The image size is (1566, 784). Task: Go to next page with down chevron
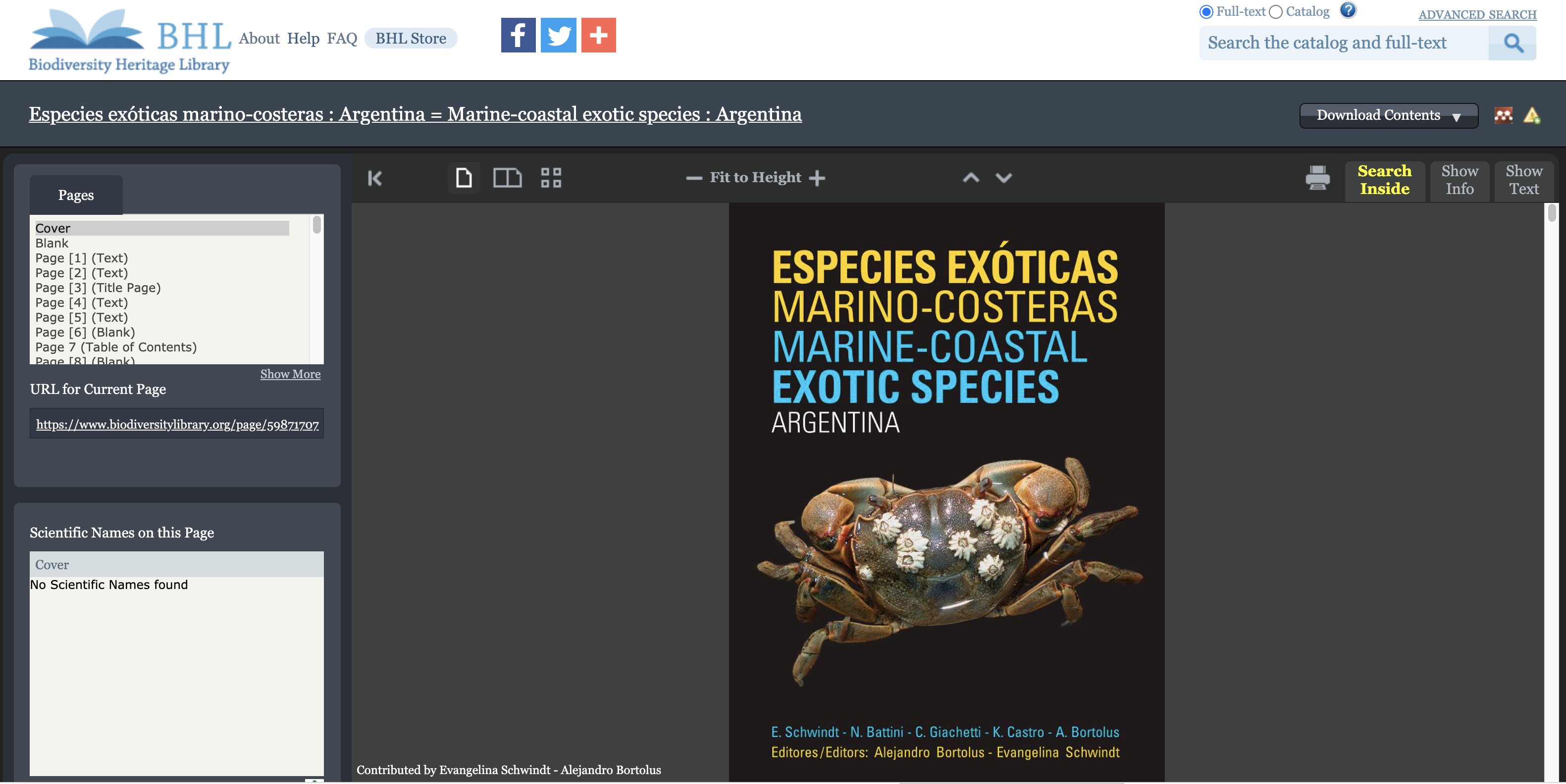(x=1004, y=178)
